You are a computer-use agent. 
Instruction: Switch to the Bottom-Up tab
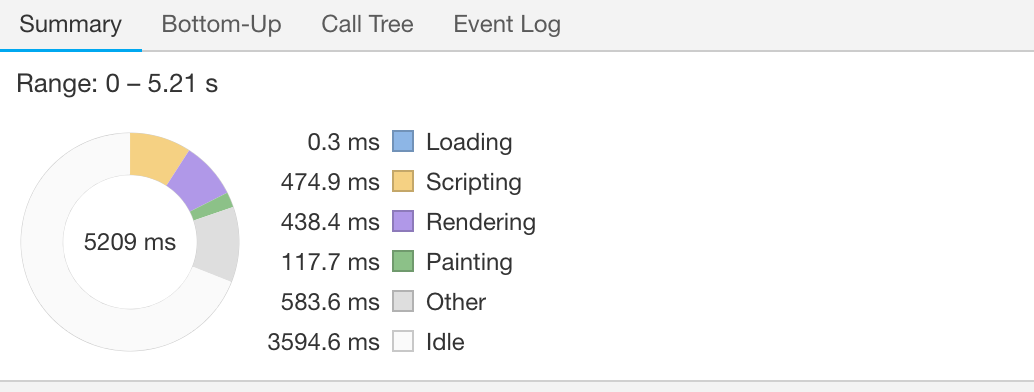(221, 24)
